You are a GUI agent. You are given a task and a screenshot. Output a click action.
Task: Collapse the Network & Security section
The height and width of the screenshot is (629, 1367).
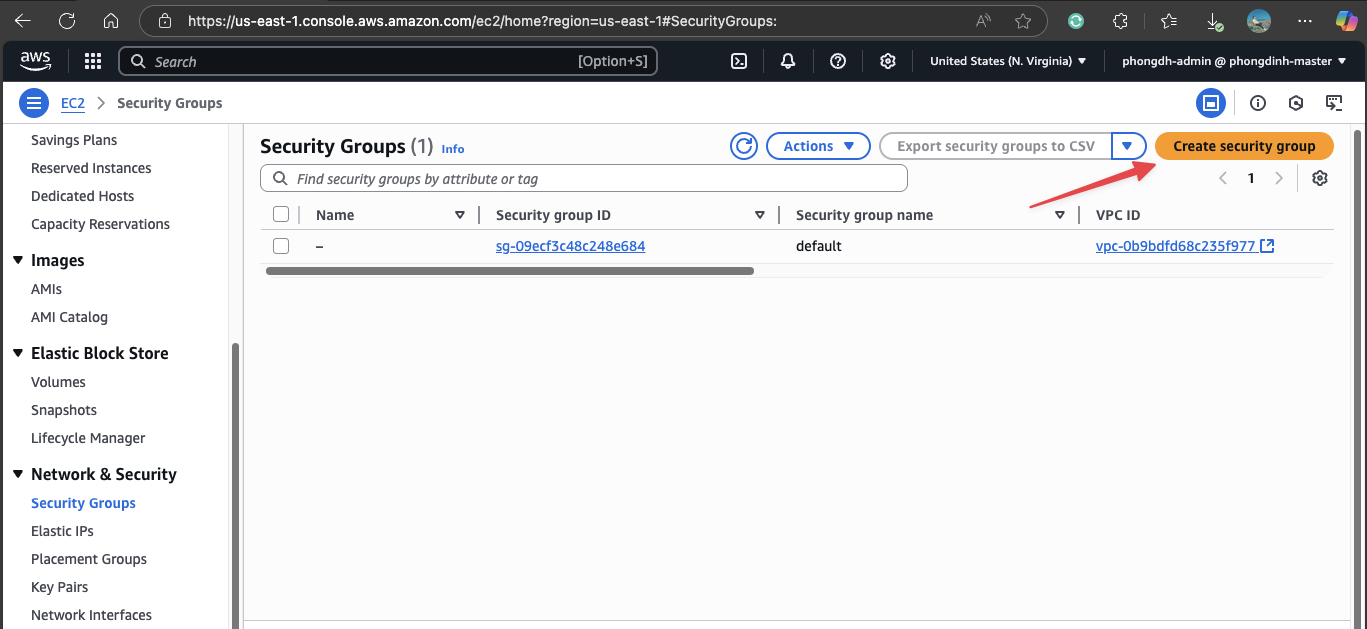(x=18, y=474)
